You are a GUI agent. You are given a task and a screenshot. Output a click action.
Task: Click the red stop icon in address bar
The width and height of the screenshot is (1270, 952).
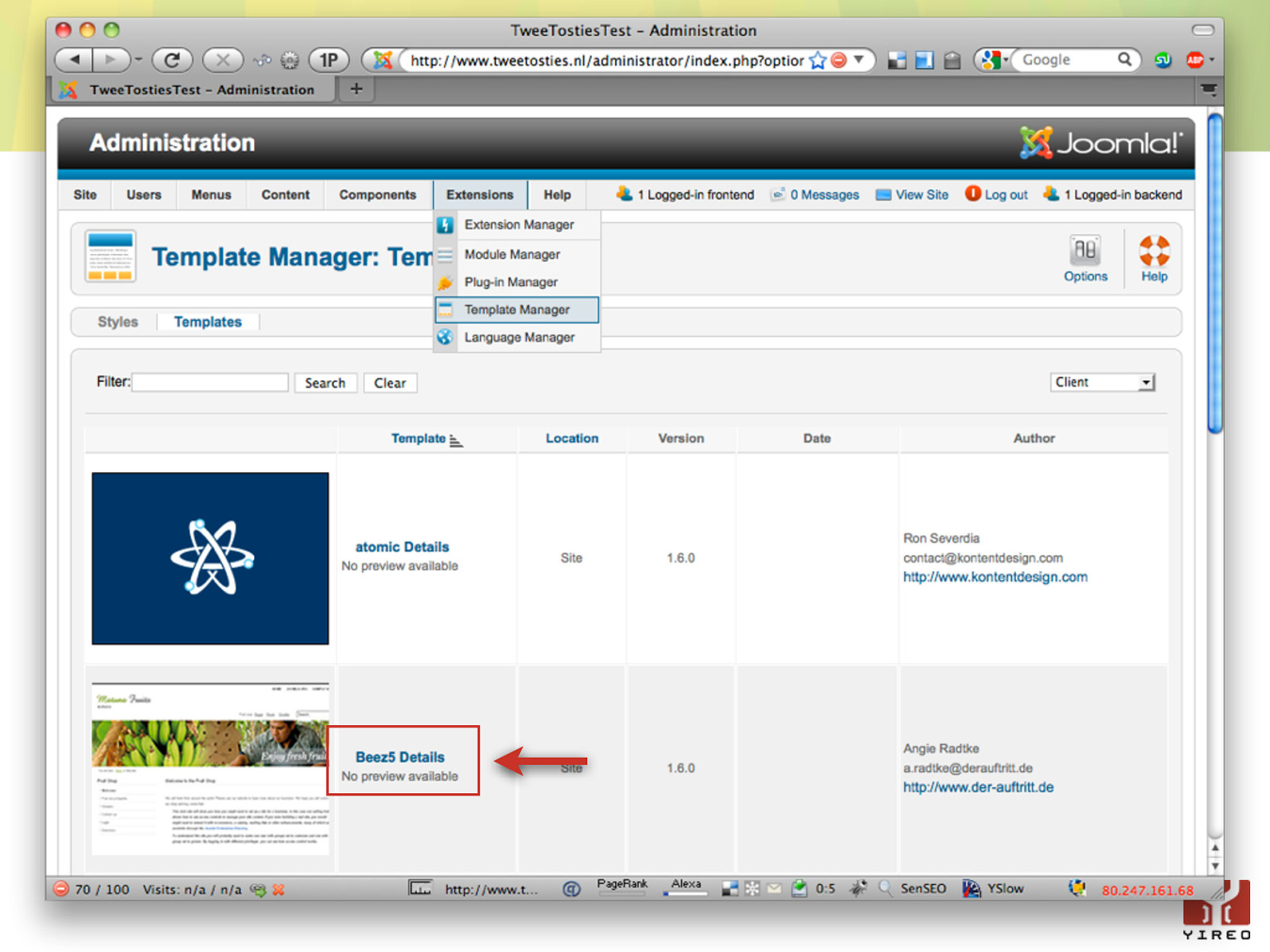pos(838,59)
